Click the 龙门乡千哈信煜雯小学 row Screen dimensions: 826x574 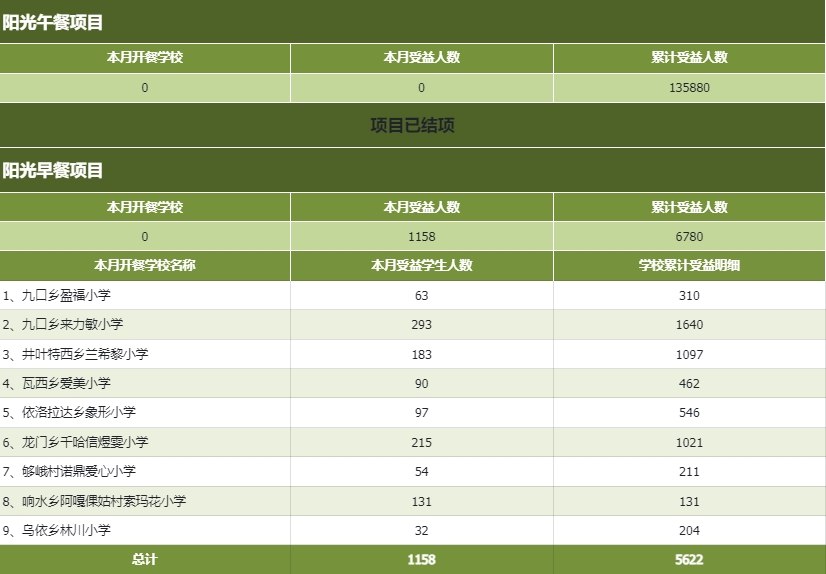point(412,442)
